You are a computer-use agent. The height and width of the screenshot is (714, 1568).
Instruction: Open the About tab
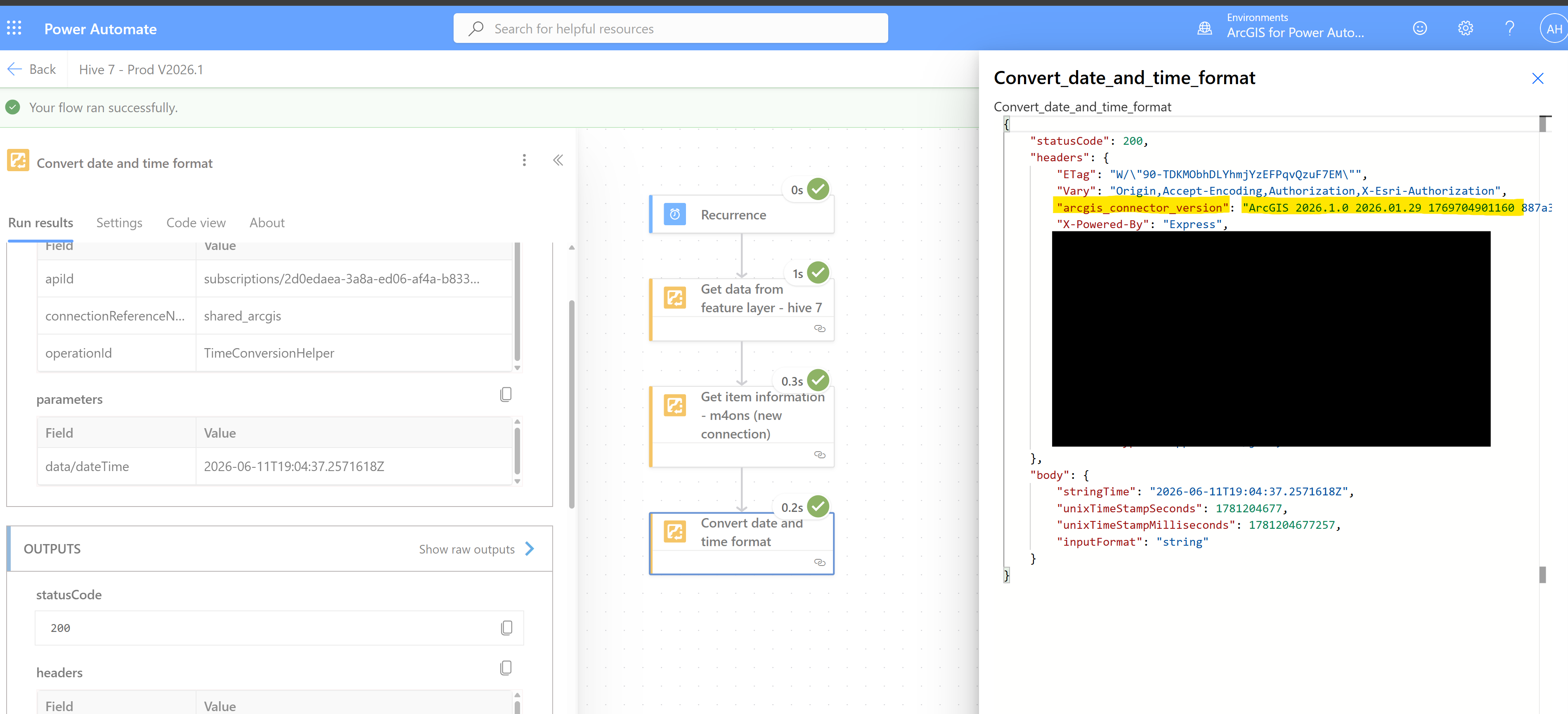click(x=267, y=223)
